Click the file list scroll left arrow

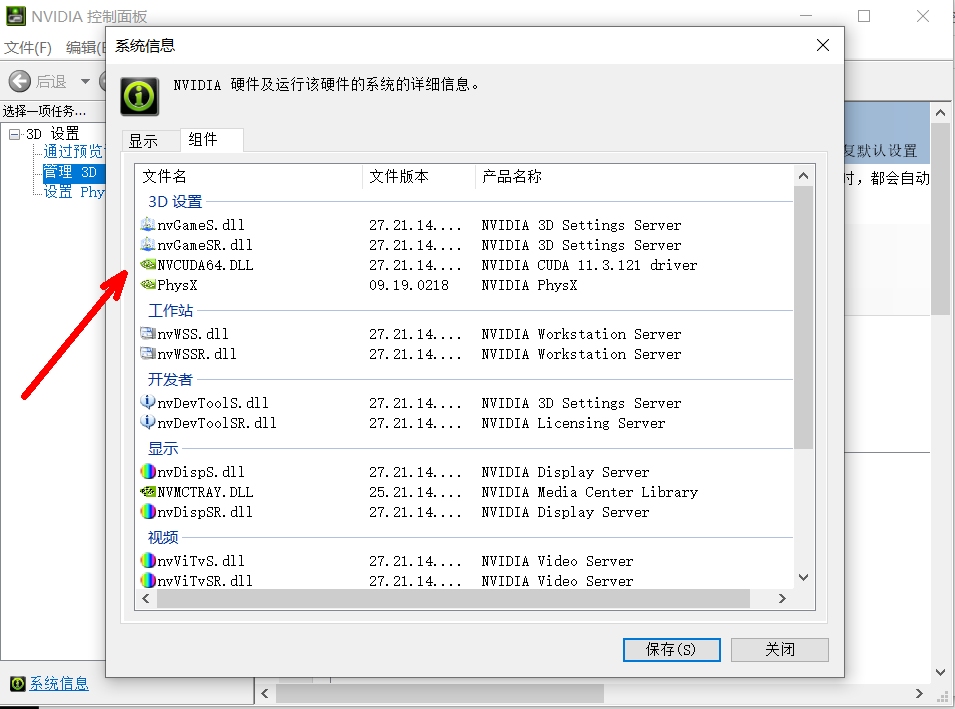click(146, 599)
